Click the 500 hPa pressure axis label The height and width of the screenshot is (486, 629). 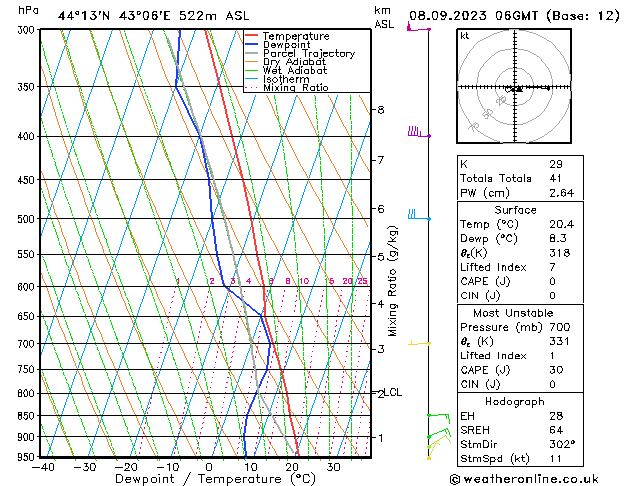[x=28, y=219]
